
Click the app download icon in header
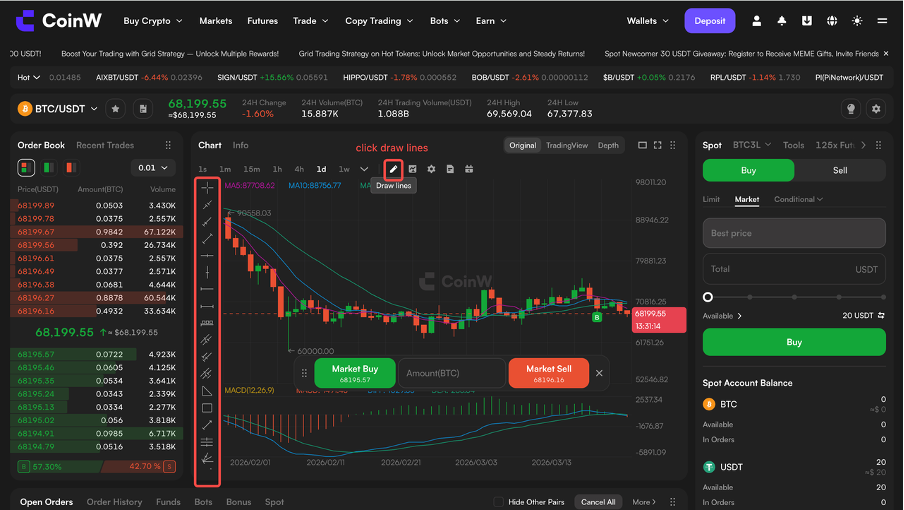tap(807, 21)
